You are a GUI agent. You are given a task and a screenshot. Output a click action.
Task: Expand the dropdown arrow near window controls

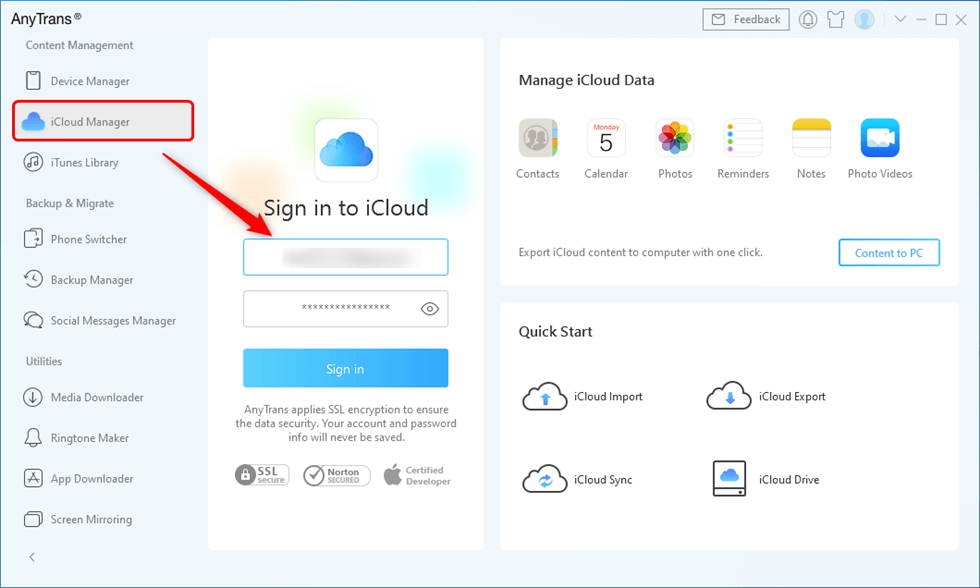click(898, 18)
